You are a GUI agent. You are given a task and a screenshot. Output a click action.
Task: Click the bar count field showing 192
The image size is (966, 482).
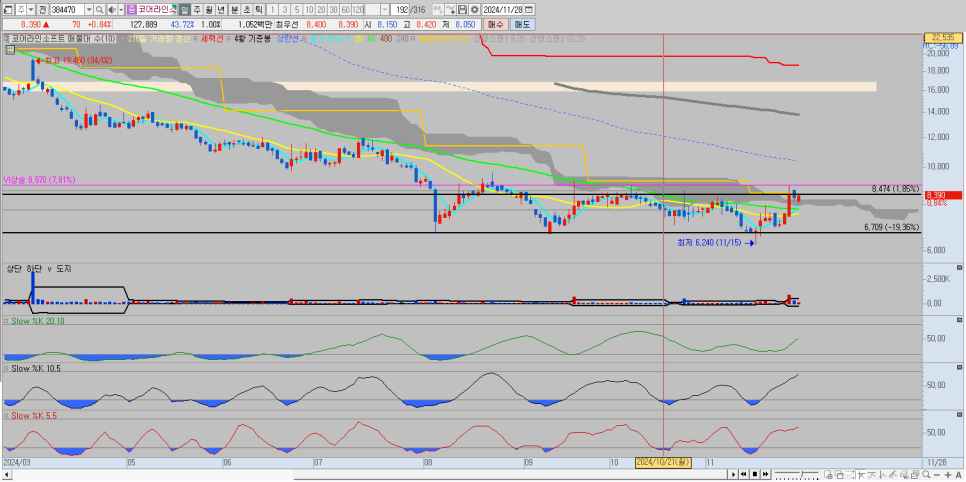400,10
